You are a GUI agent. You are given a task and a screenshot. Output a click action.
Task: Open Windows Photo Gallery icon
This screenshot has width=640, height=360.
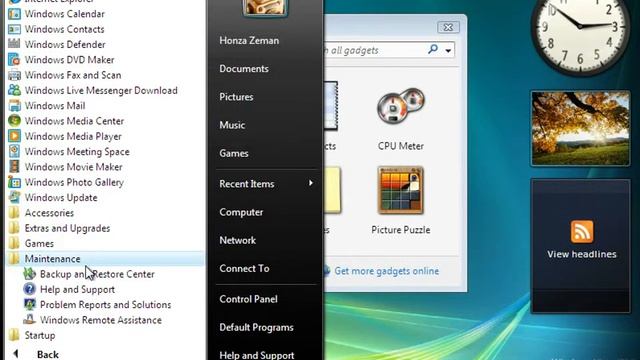click(14, 182)
